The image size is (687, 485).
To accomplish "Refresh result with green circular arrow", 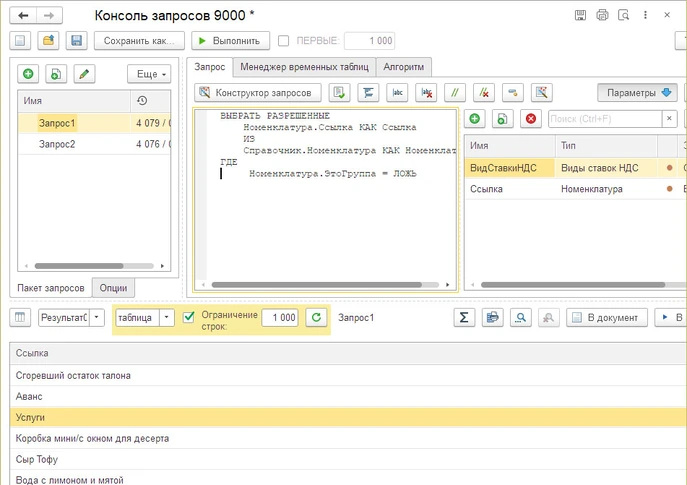I will point(316,318).
